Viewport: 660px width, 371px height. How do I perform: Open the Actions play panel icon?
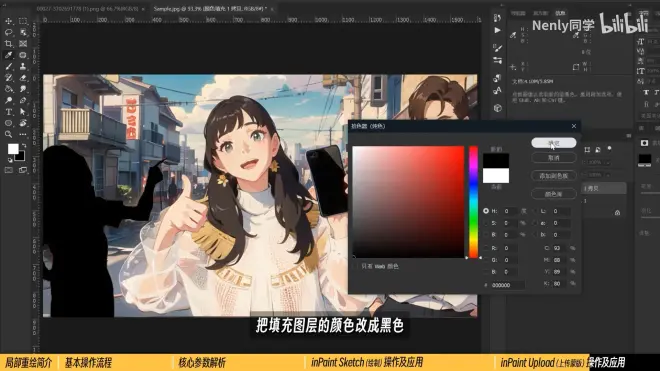coord(498,30)
